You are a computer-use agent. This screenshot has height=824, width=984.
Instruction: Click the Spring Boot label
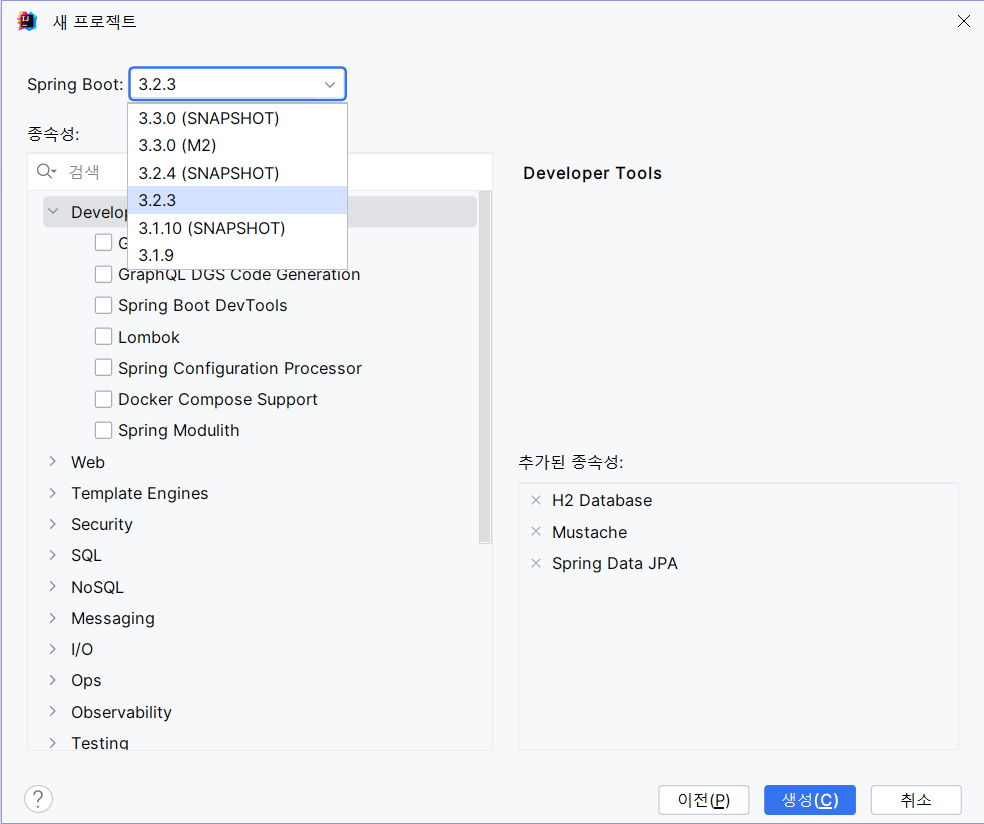click(75, 85)
